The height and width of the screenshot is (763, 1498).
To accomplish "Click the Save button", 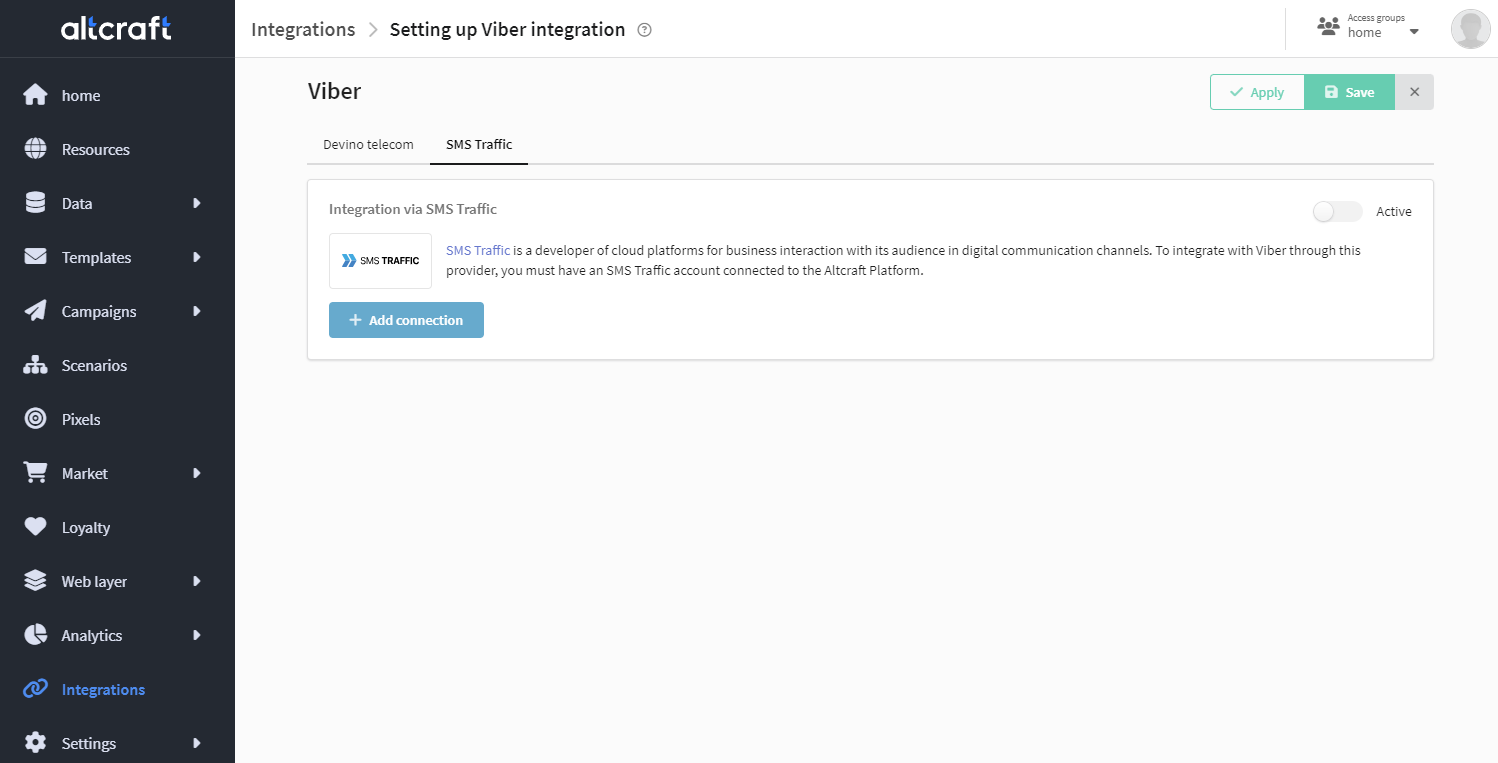I will pos(1349,92).
